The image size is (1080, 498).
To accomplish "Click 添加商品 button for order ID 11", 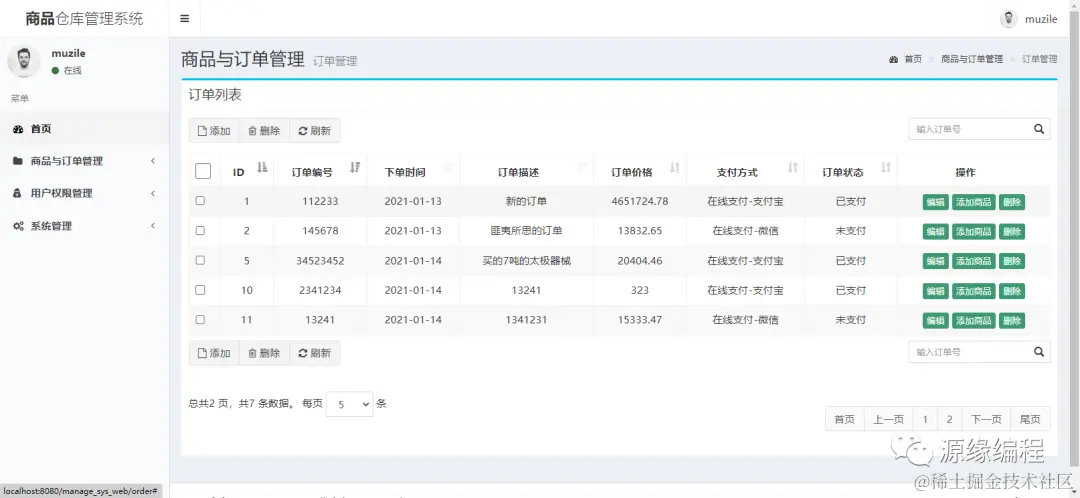I will coord(973,320).
